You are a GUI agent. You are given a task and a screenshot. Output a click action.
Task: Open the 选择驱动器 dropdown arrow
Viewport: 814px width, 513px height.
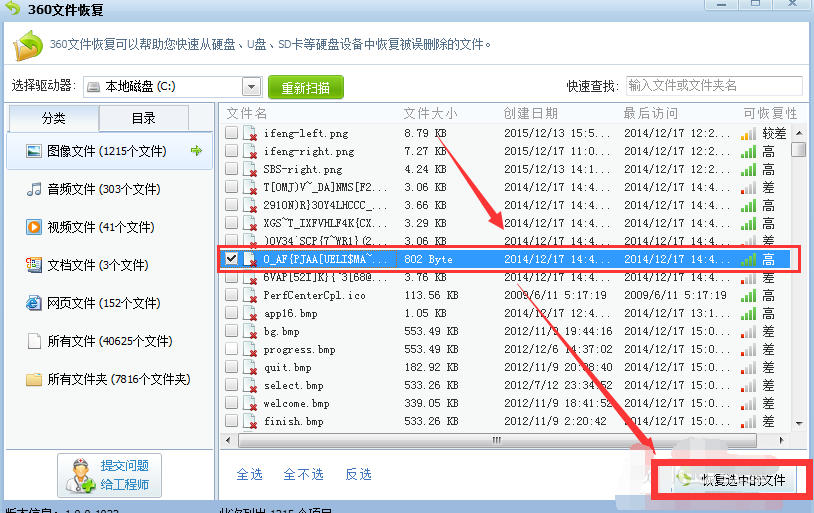[251, 87]
